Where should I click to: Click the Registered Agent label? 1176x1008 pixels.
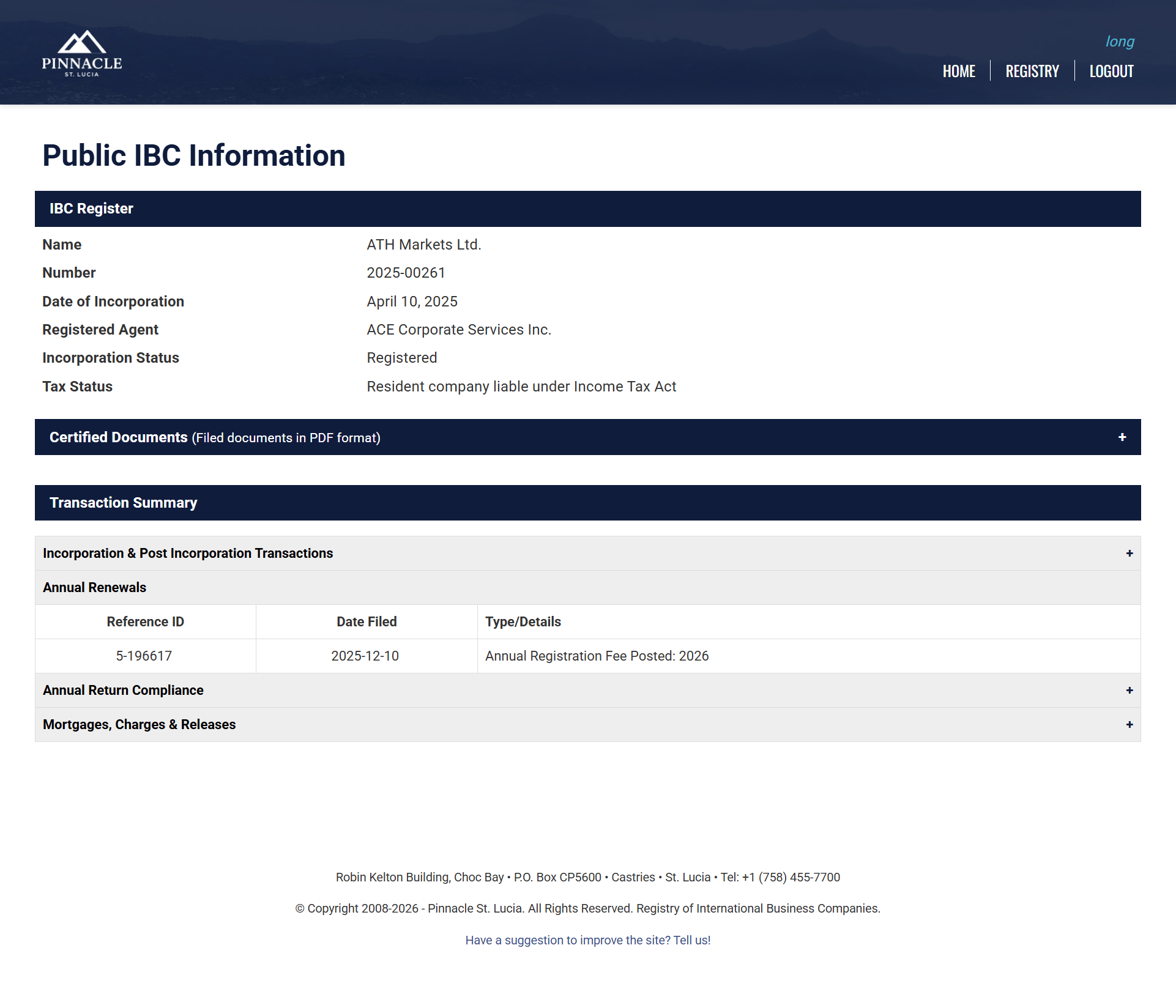[100, 330]
